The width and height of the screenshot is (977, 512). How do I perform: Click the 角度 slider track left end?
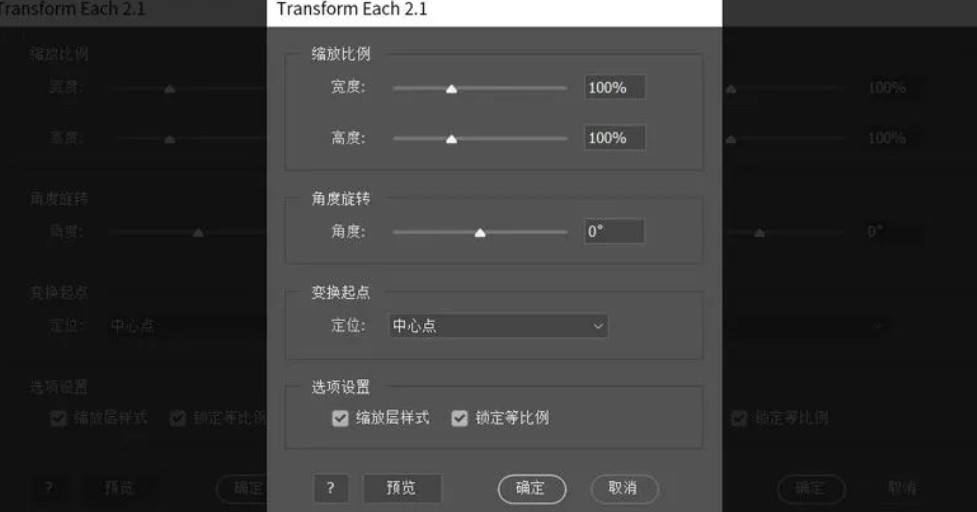point(396,232)
